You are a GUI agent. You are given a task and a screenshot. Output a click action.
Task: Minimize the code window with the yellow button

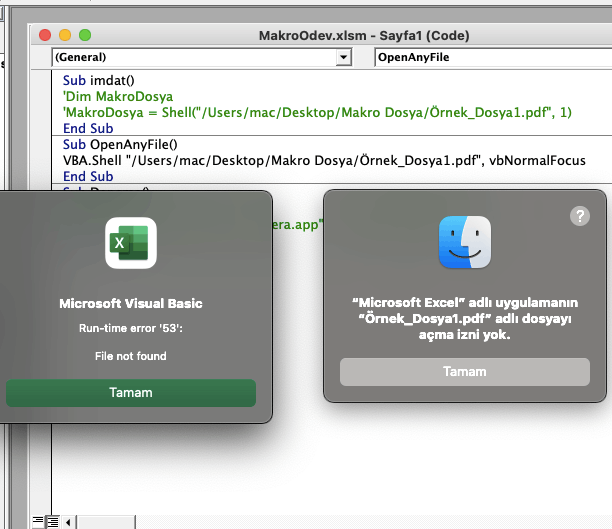(65, 35)
